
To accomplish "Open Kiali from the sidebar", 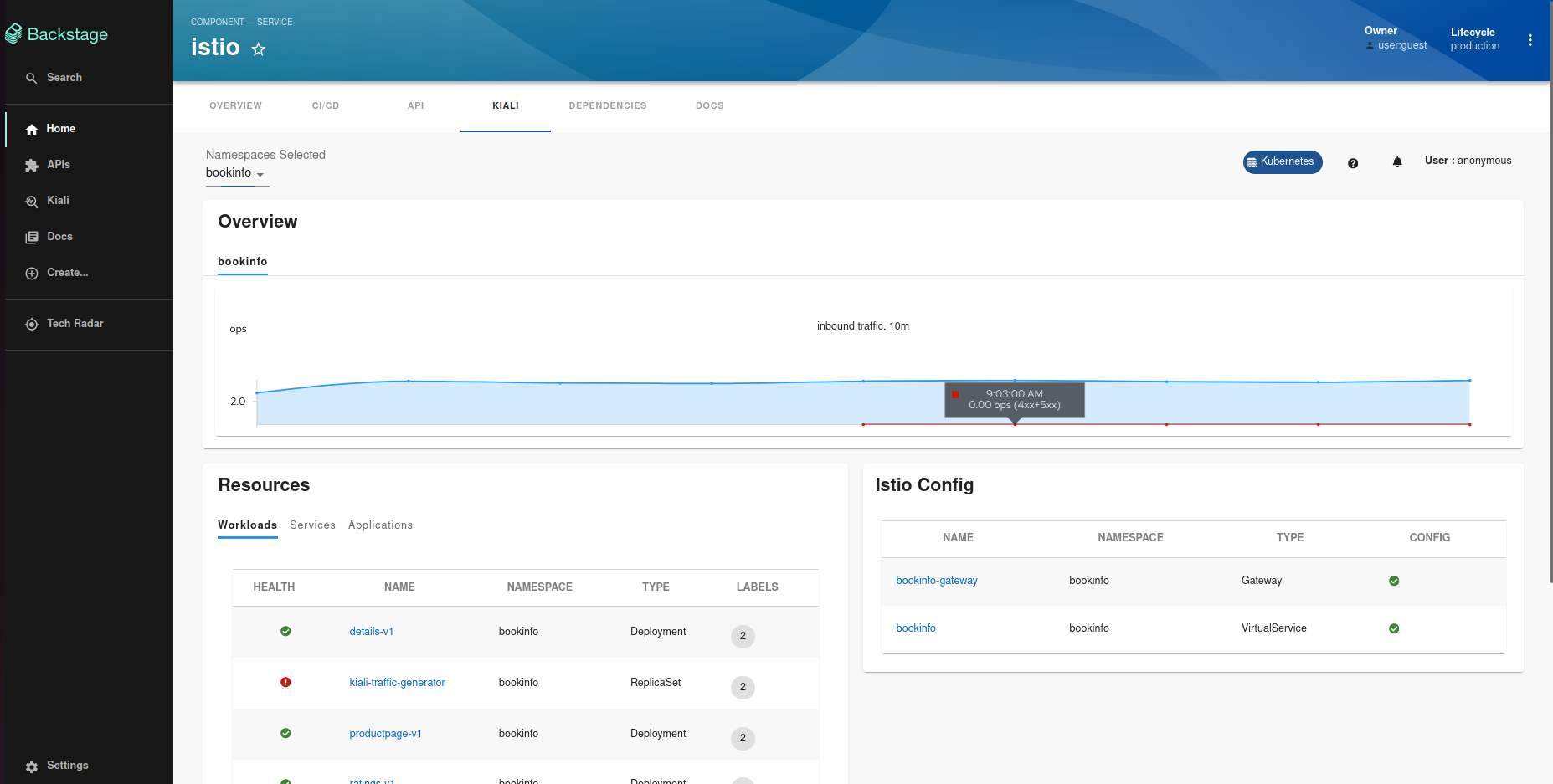I will point(58,201).
